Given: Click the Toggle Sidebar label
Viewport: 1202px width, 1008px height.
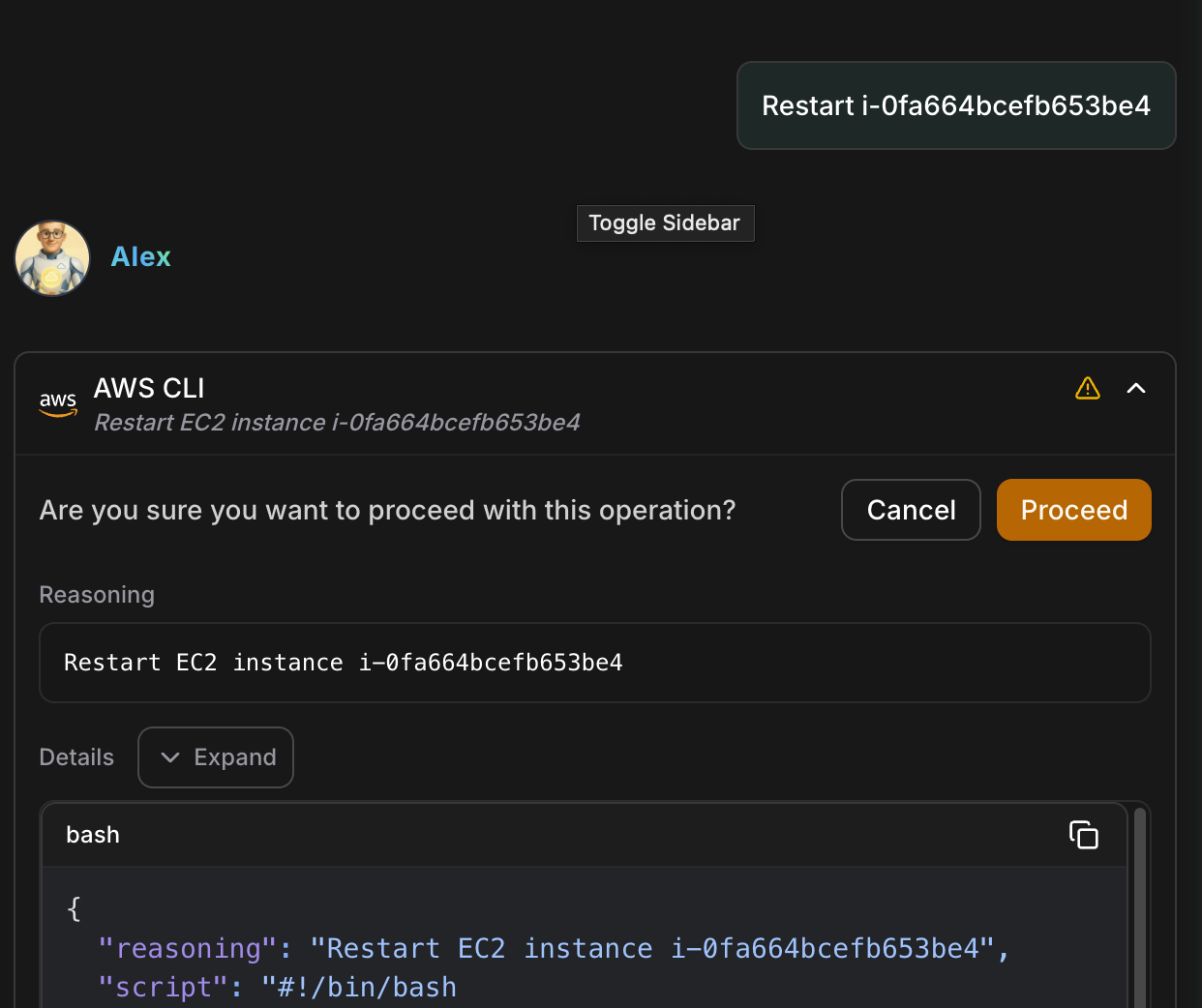Looking at the screenshot, I should point(665,223).
